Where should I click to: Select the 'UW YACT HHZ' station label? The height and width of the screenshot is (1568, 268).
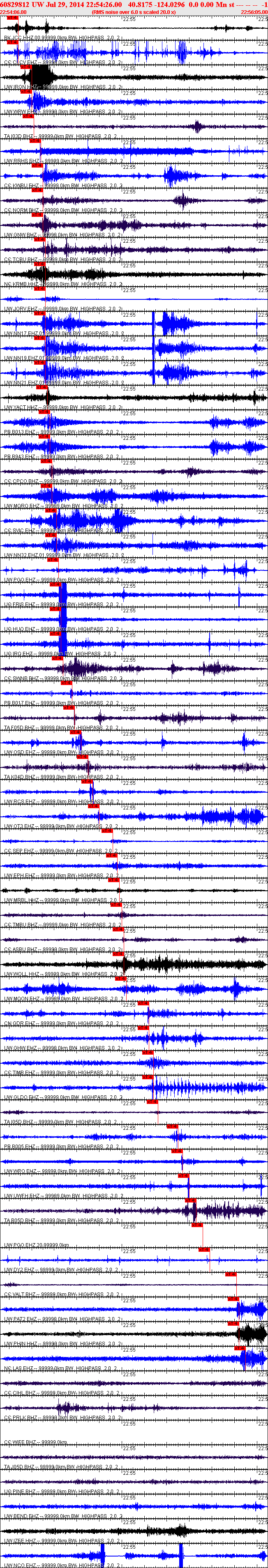[x=21, y=407]
